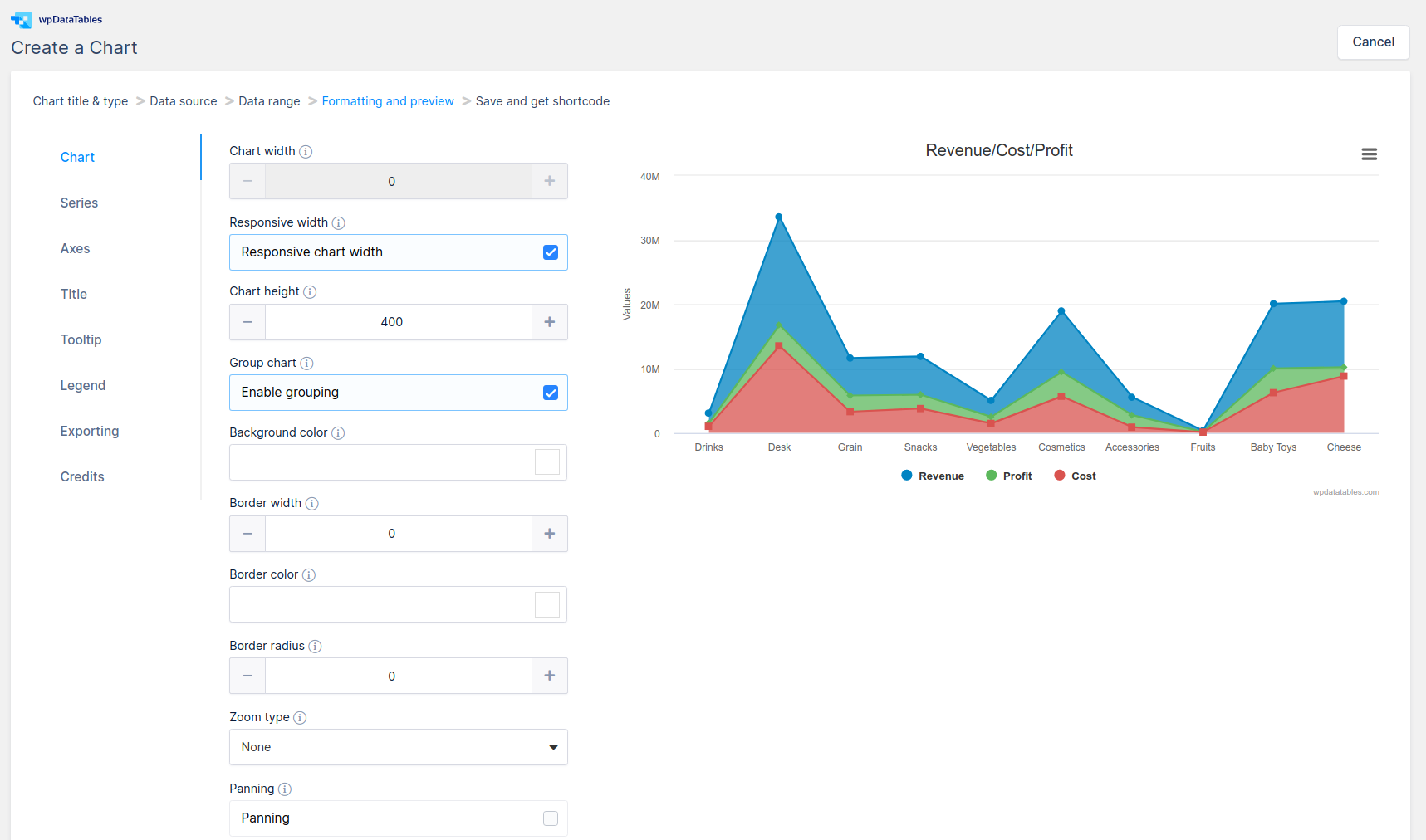The height and width of the screenshot is (840, 1426).
Task: Click Formatting and preview breadcrumb
Action: click(388, 101)
